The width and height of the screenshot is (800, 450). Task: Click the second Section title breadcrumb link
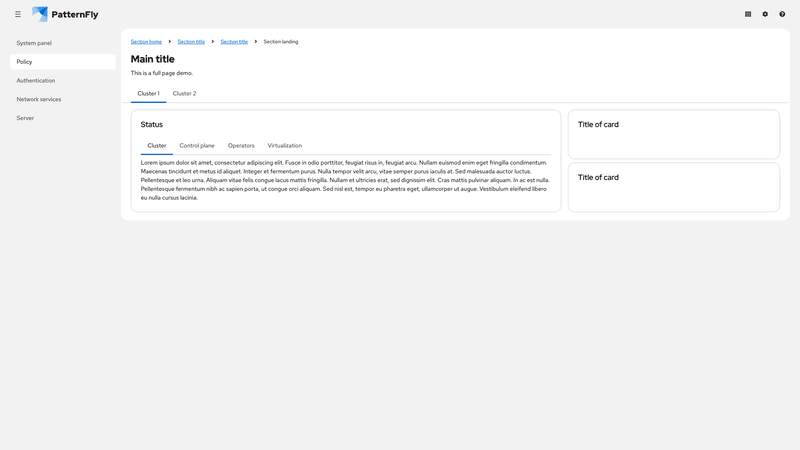coord(234,42)
